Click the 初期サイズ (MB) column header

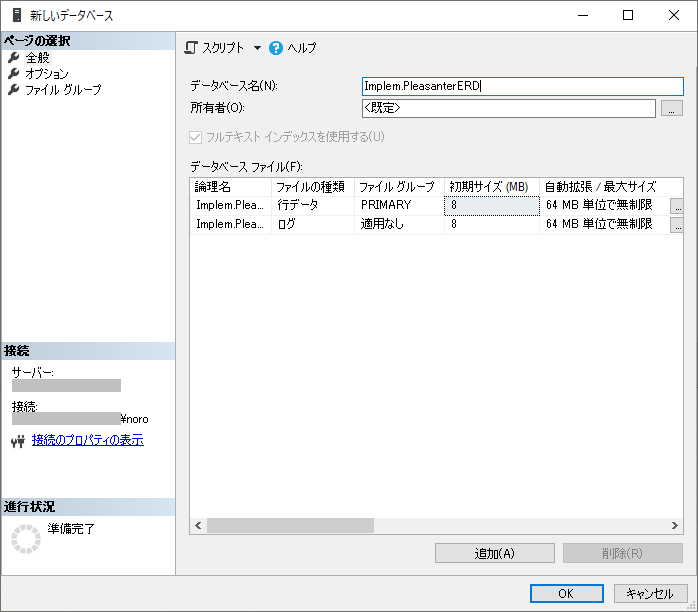[x=492, y=187]
